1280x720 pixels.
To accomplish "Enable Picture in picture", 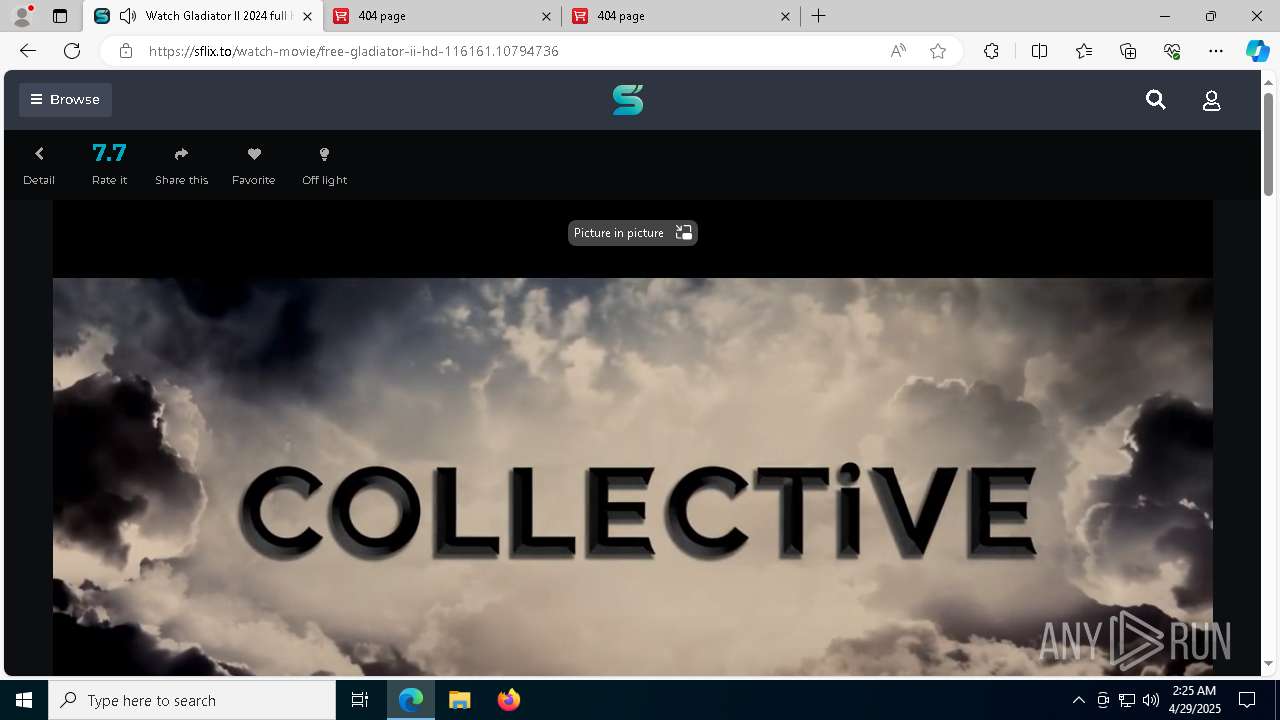I will pyautogui.click(x=632, y=232).
